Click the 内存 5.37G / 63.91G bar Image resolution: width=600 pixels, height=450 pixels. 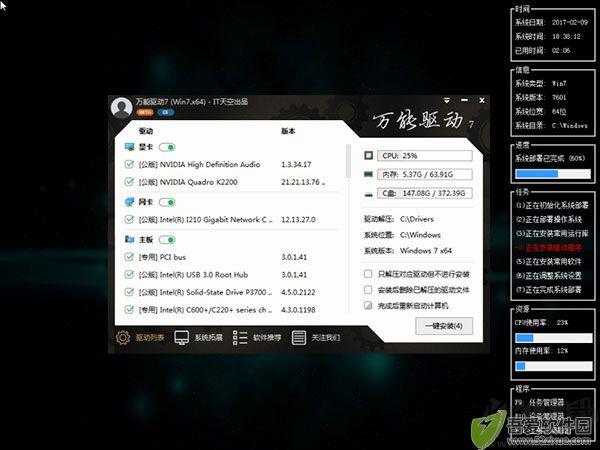pyautogui.click(x=425, y=174)
